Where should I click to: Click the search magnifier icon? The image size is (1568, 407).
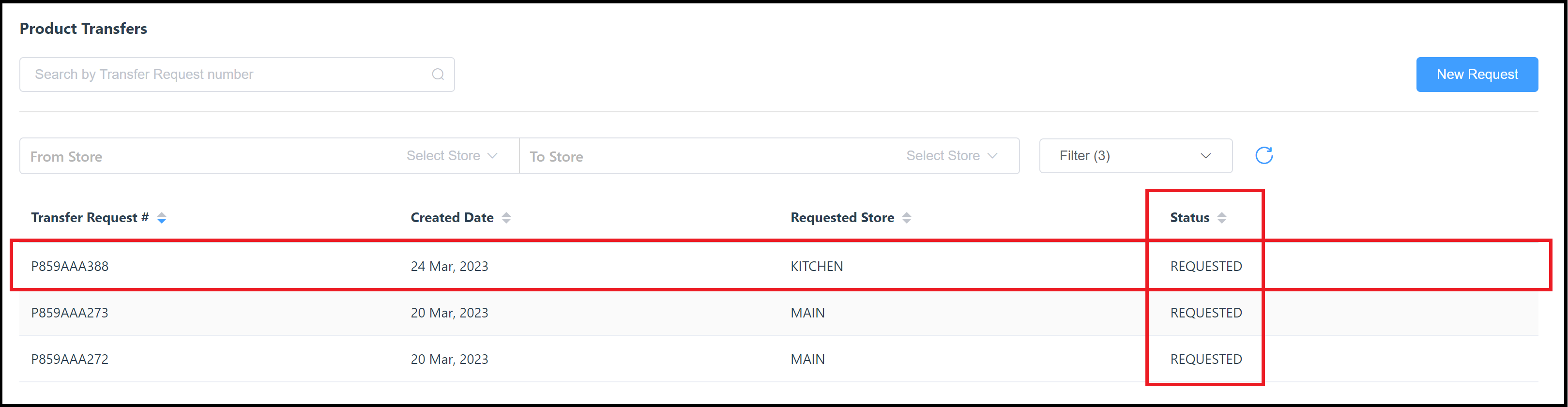tap(438, 74)
